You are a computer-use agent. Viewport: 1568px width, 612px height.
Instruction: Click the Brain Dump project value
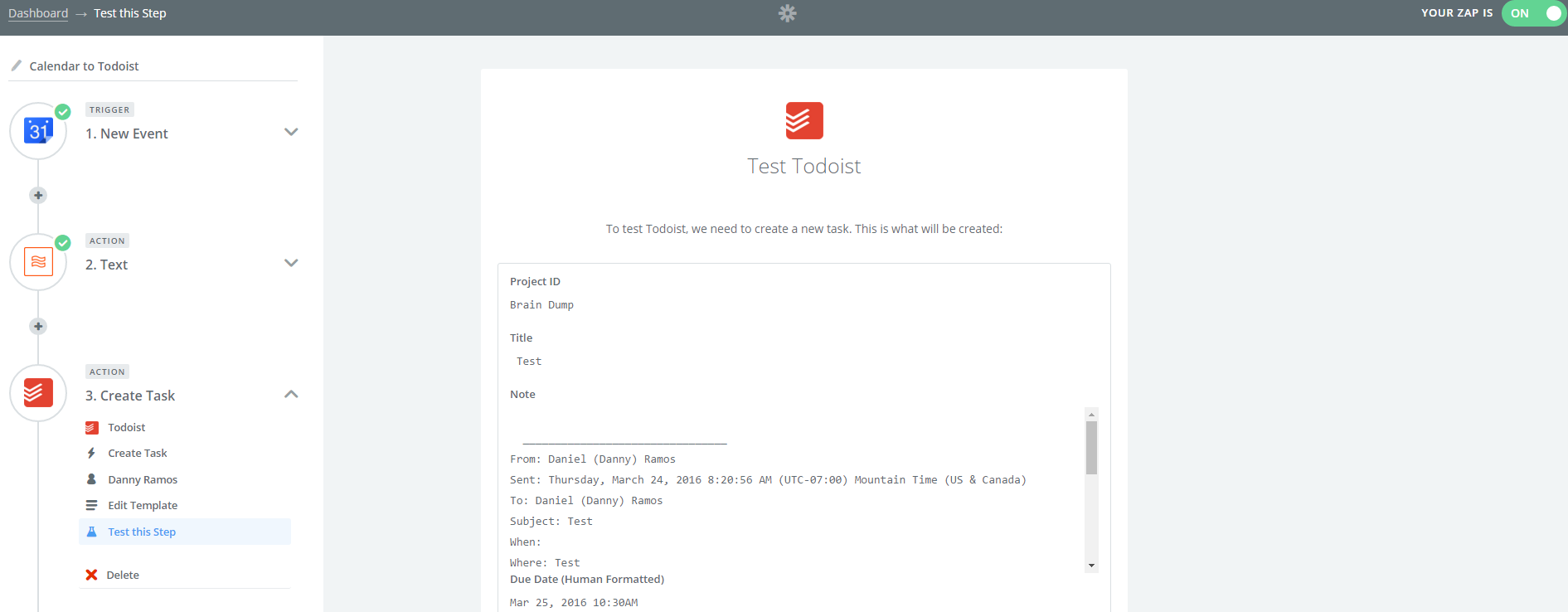(541, 305)
